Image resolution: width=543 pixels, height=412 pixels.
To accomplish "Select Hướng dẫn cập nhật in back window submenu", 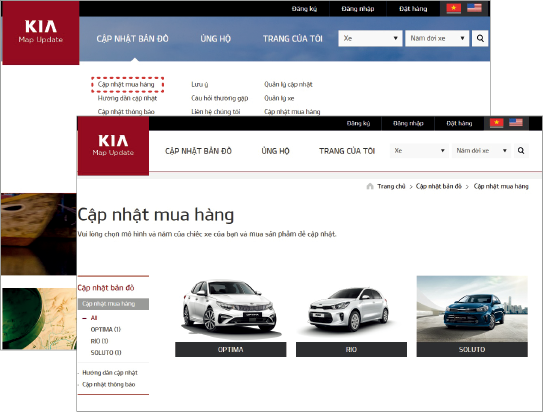I will click(x=127, y=98).
